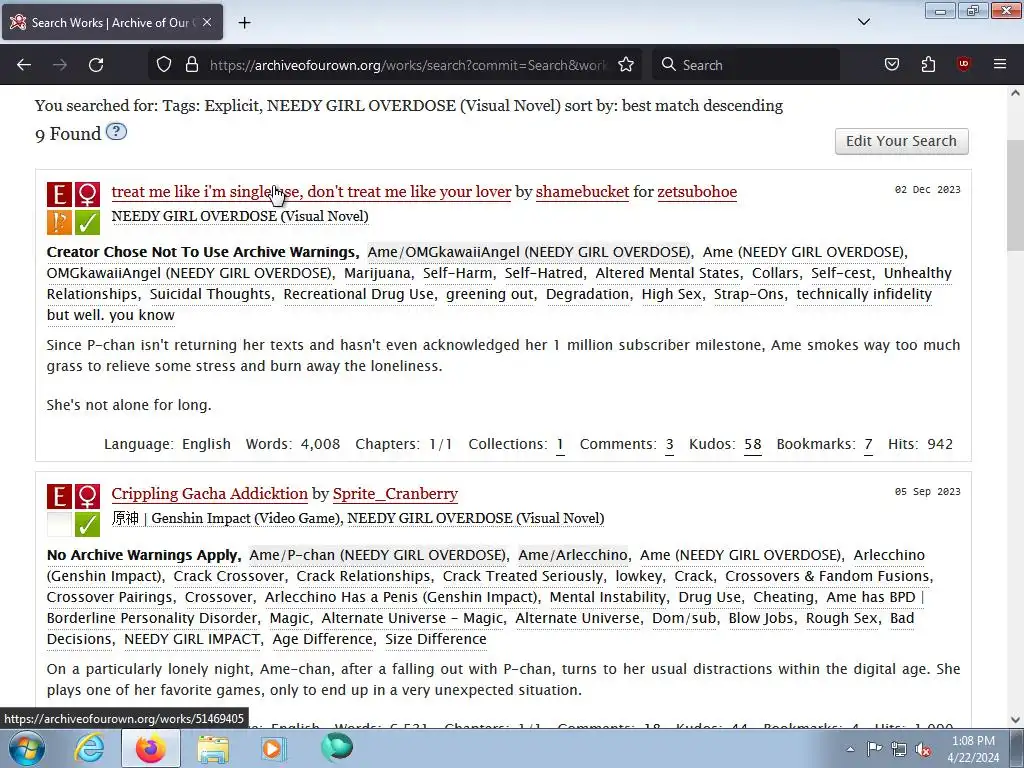Click the Explicit rating icon of first work
Viewport: 1024px width, 768px height.
click(x=59, y=194)
